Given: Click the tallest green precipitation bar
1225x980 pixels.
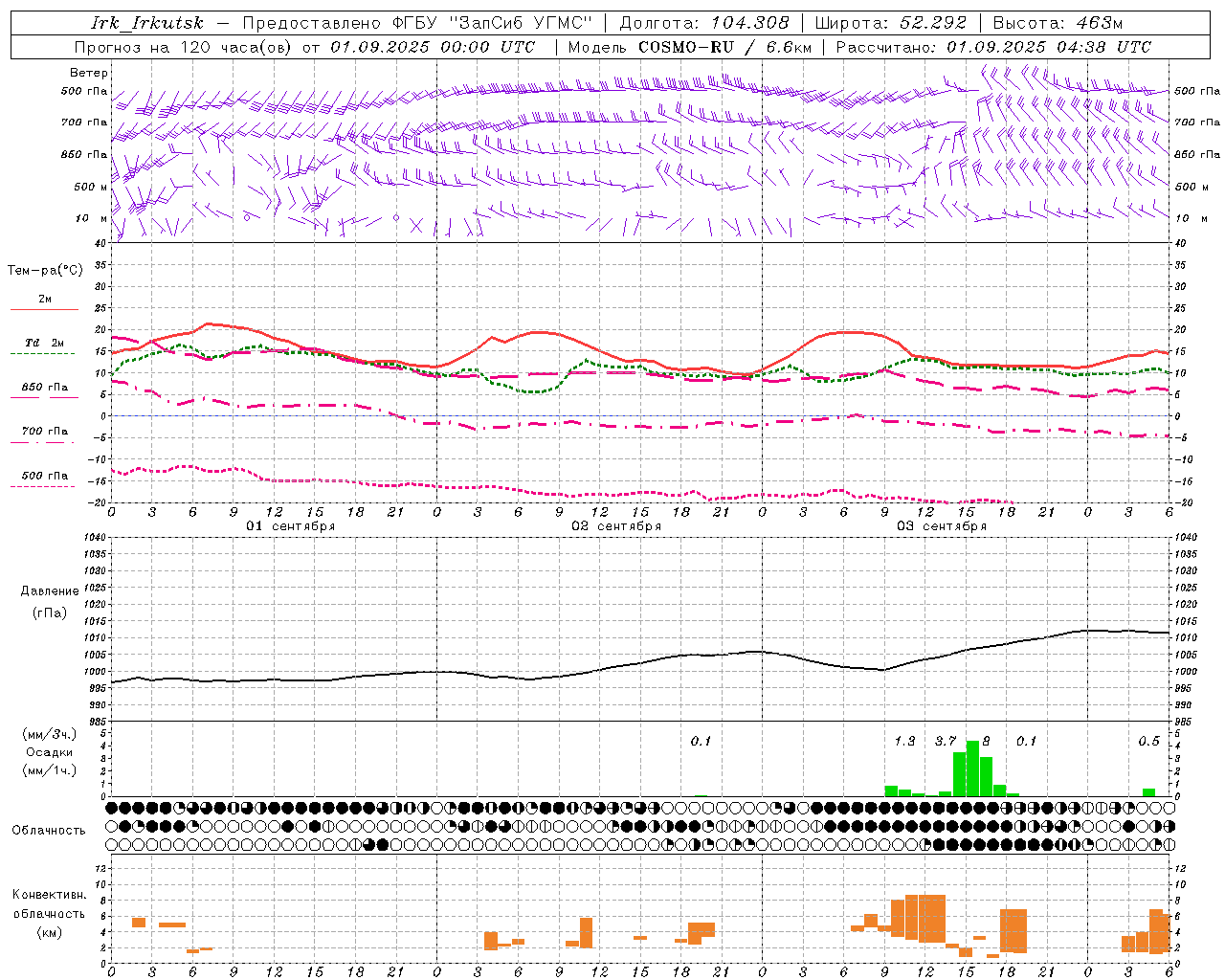Looking at the screenshot, I should (972, 768).
